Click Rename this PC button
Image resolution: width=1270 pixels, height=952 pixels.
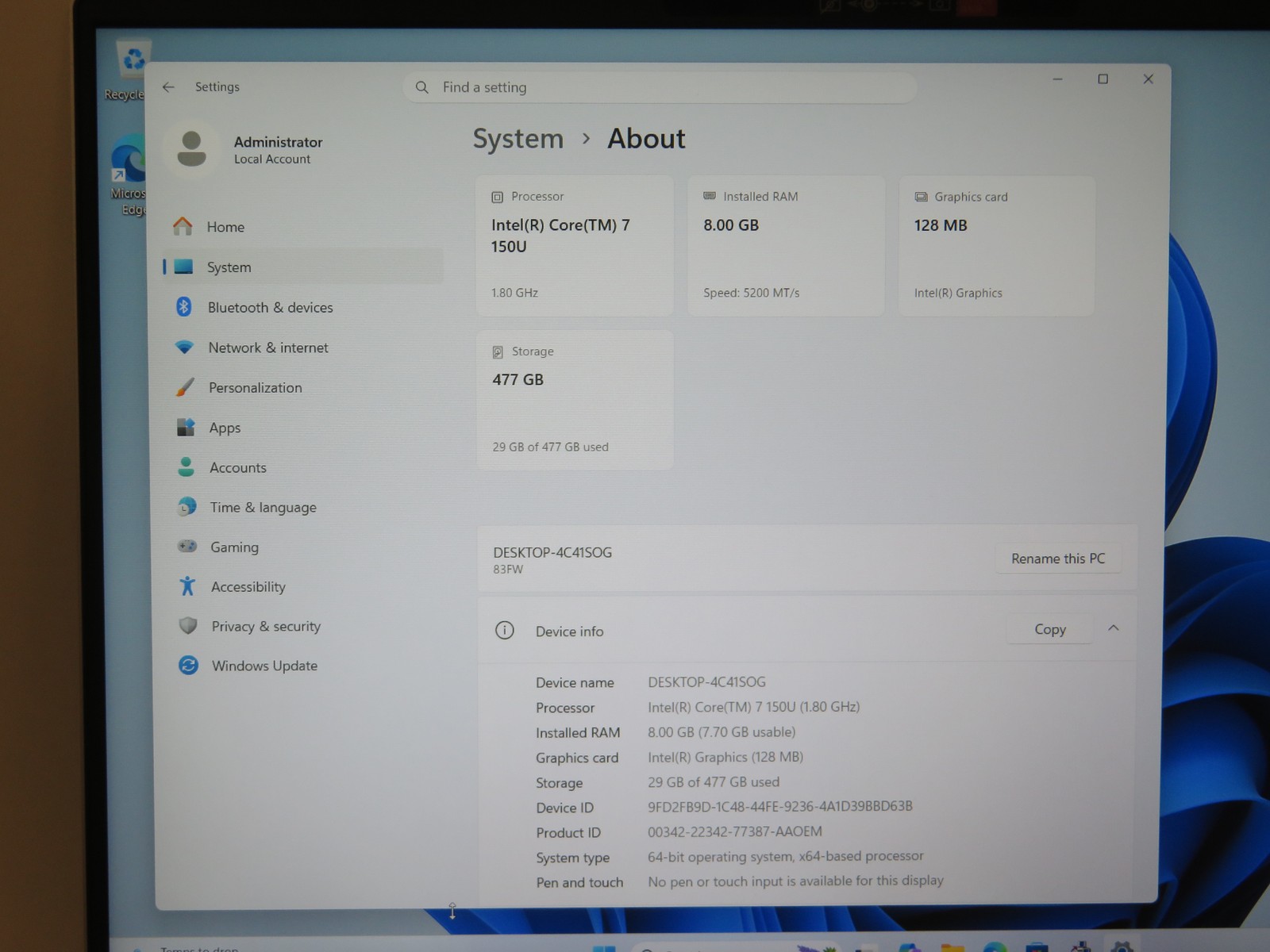(x=1058, y=559)
